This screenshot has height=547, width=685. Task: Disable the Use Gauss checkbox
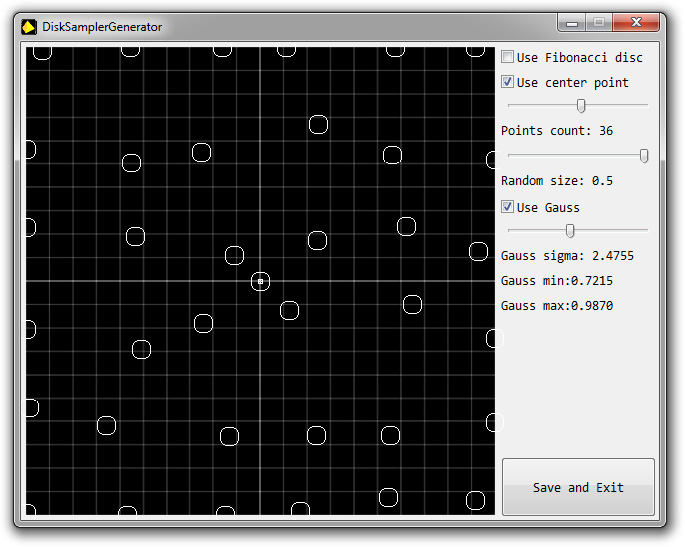508,208
